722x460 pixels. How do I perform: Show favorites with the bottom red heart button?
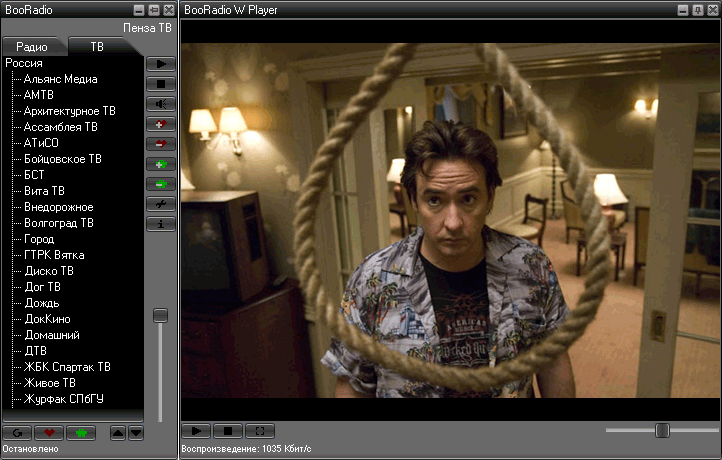click(x=49, y=433)
